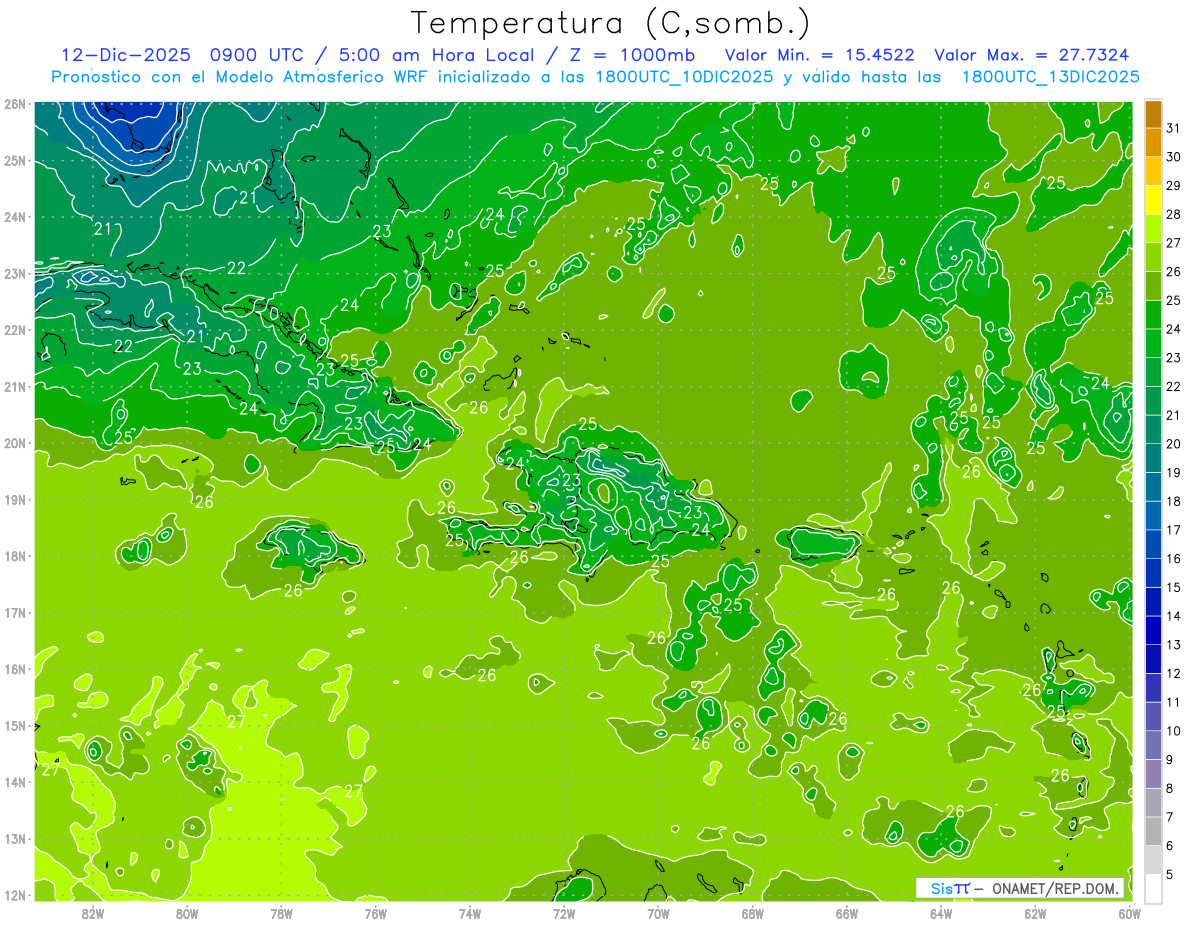Click the legend value label "17"
1200x927 pixels.
point(1174,530)
